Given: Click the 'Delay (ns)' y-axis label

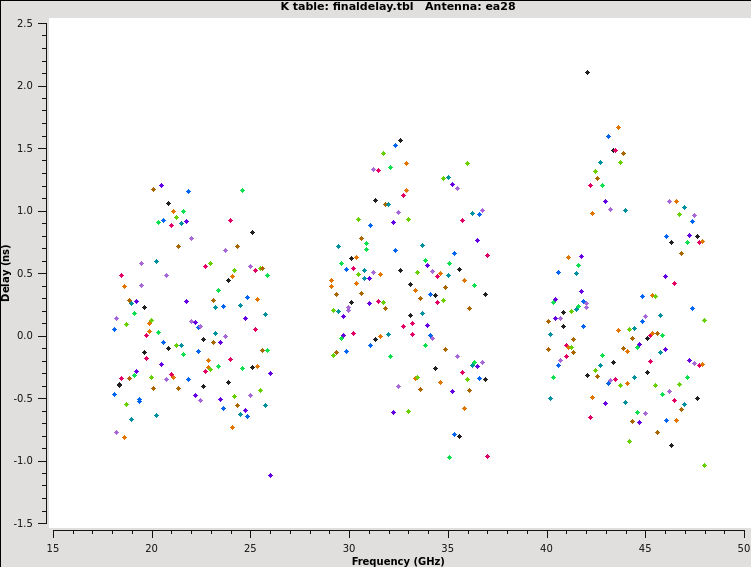Looking at the screenshot, I should [7, 272].
